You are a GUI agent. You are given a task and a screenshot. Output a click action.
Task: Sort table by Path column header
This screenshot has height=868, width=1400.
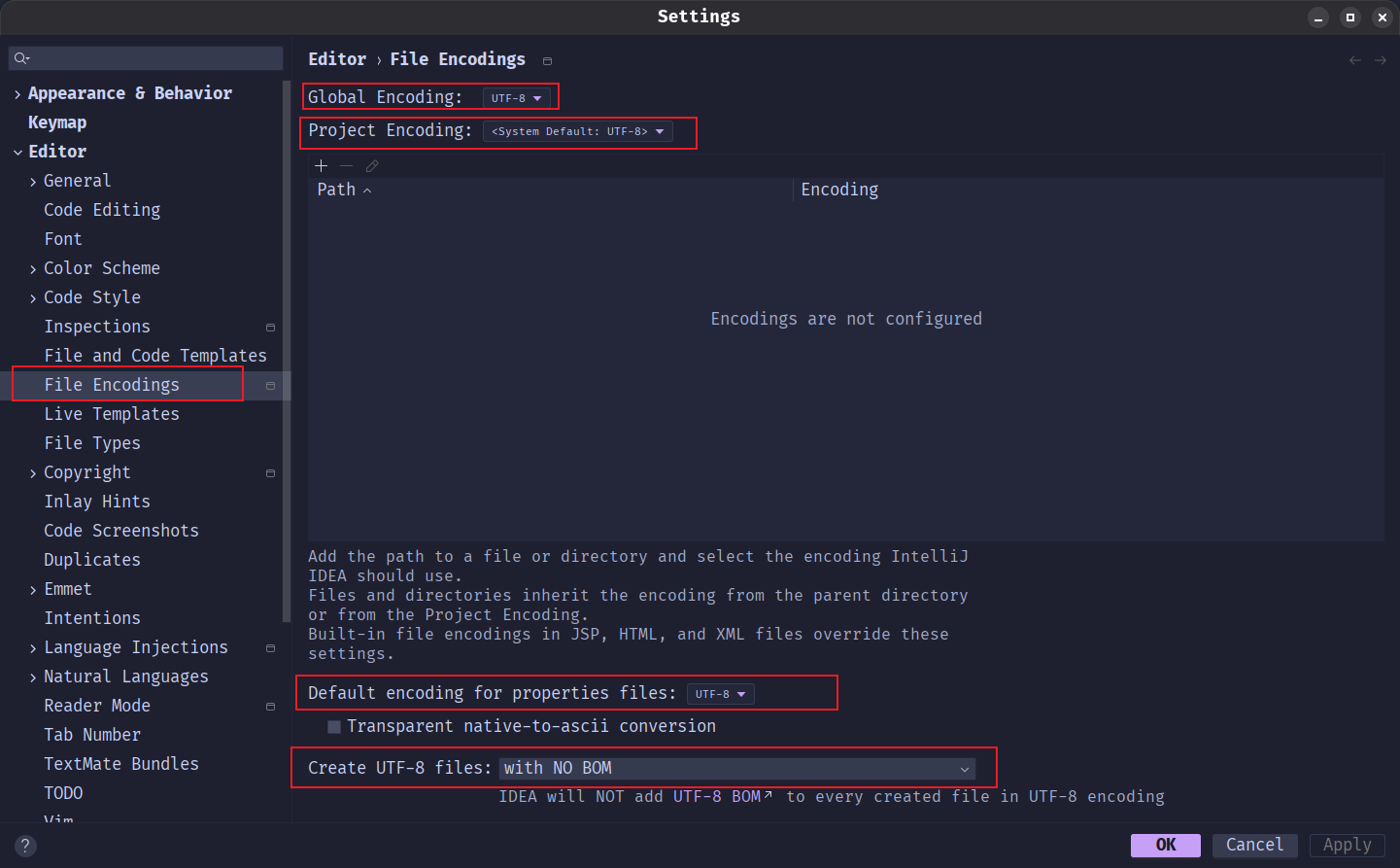coord(337,190)
